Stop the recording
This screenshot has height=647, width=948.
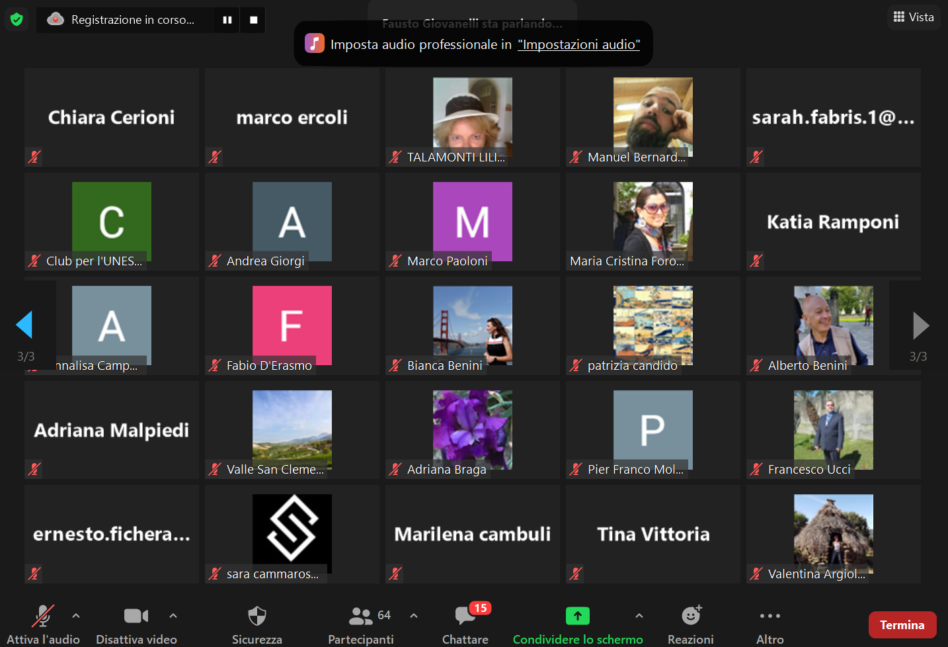tap(253, 20)
